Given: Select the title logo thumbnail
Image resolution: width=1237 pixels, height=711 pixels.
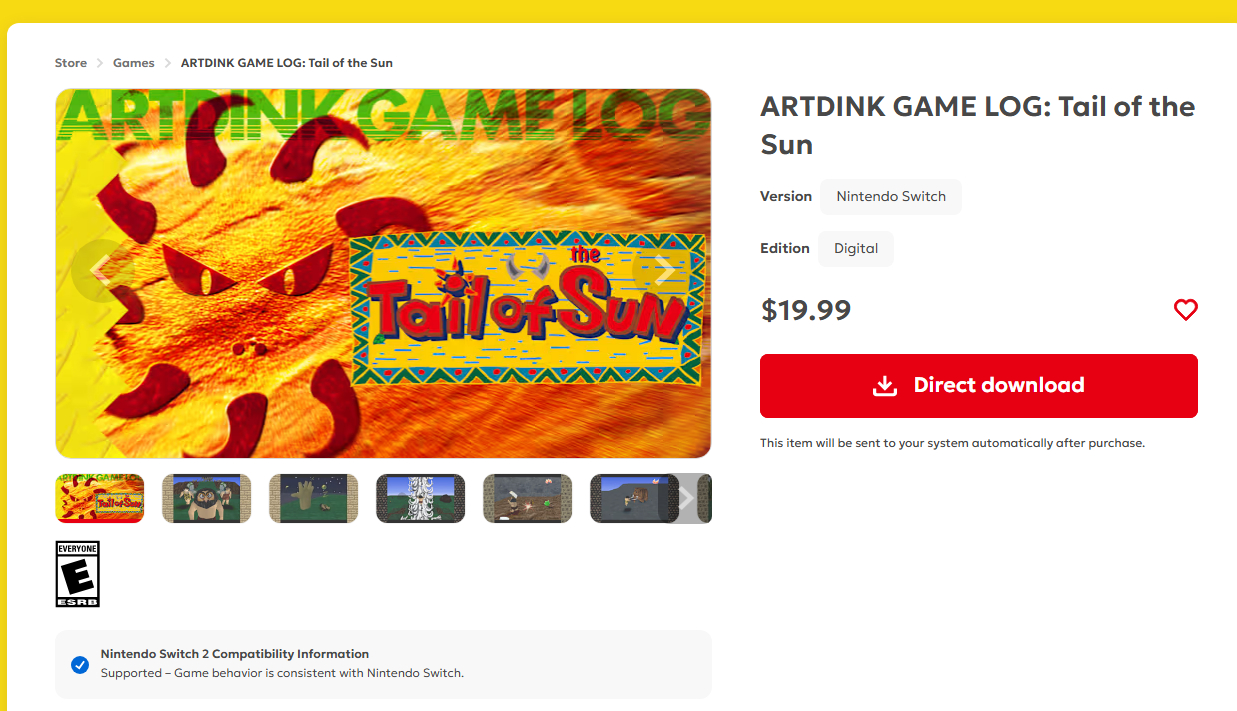Looking at the screenshot, I should (99, 498).
